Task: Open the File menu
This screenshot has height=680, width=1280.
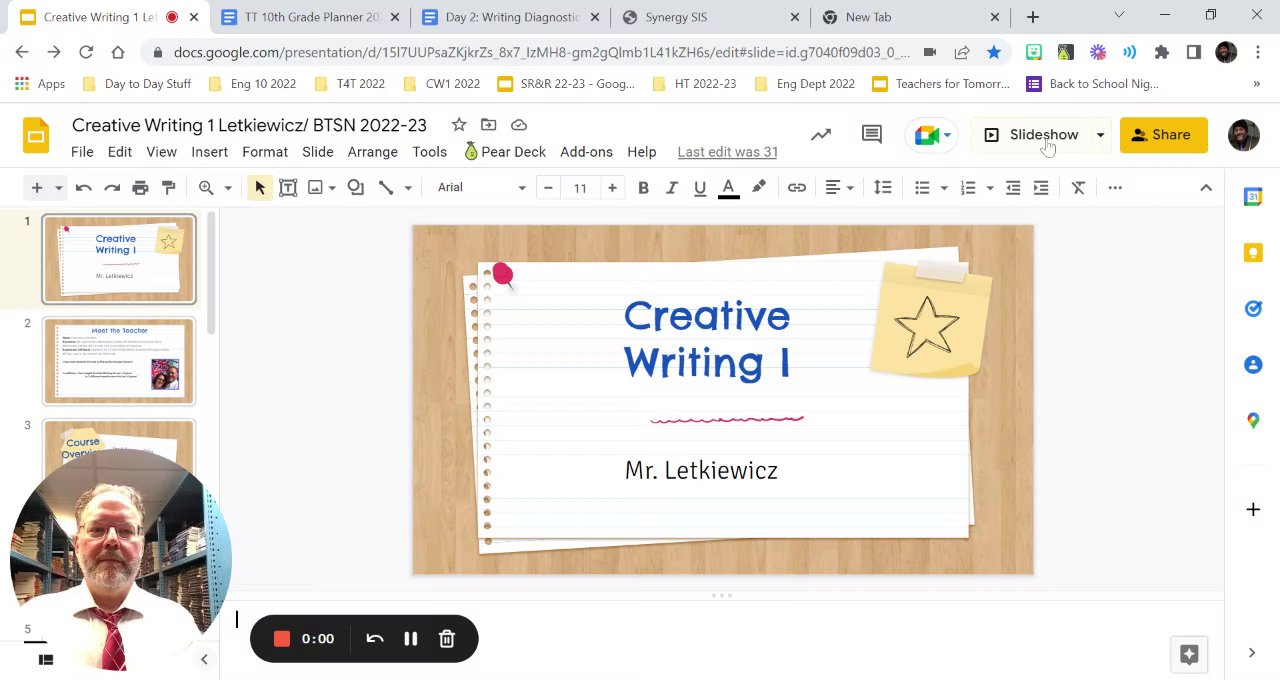Action: click(x=82, y=152)
